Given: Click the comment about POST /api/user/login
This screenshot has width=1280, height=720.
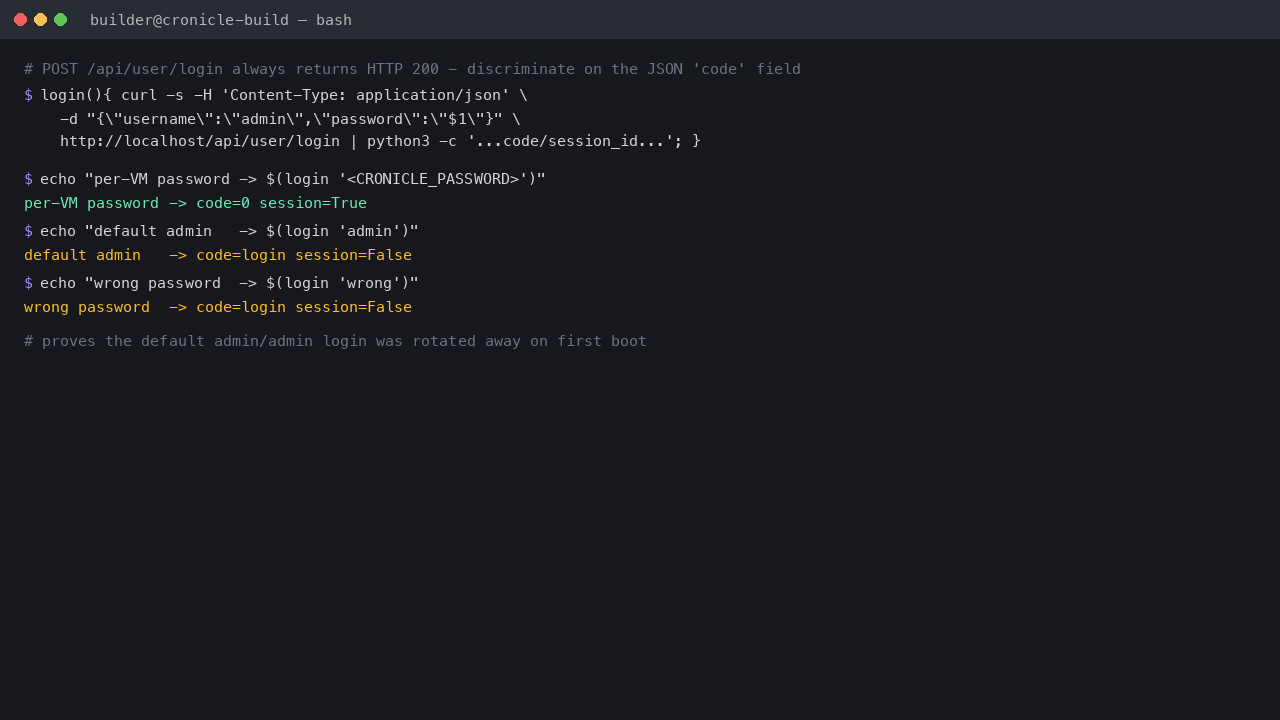Looking at the screenshot, I should tap(412, 69).
